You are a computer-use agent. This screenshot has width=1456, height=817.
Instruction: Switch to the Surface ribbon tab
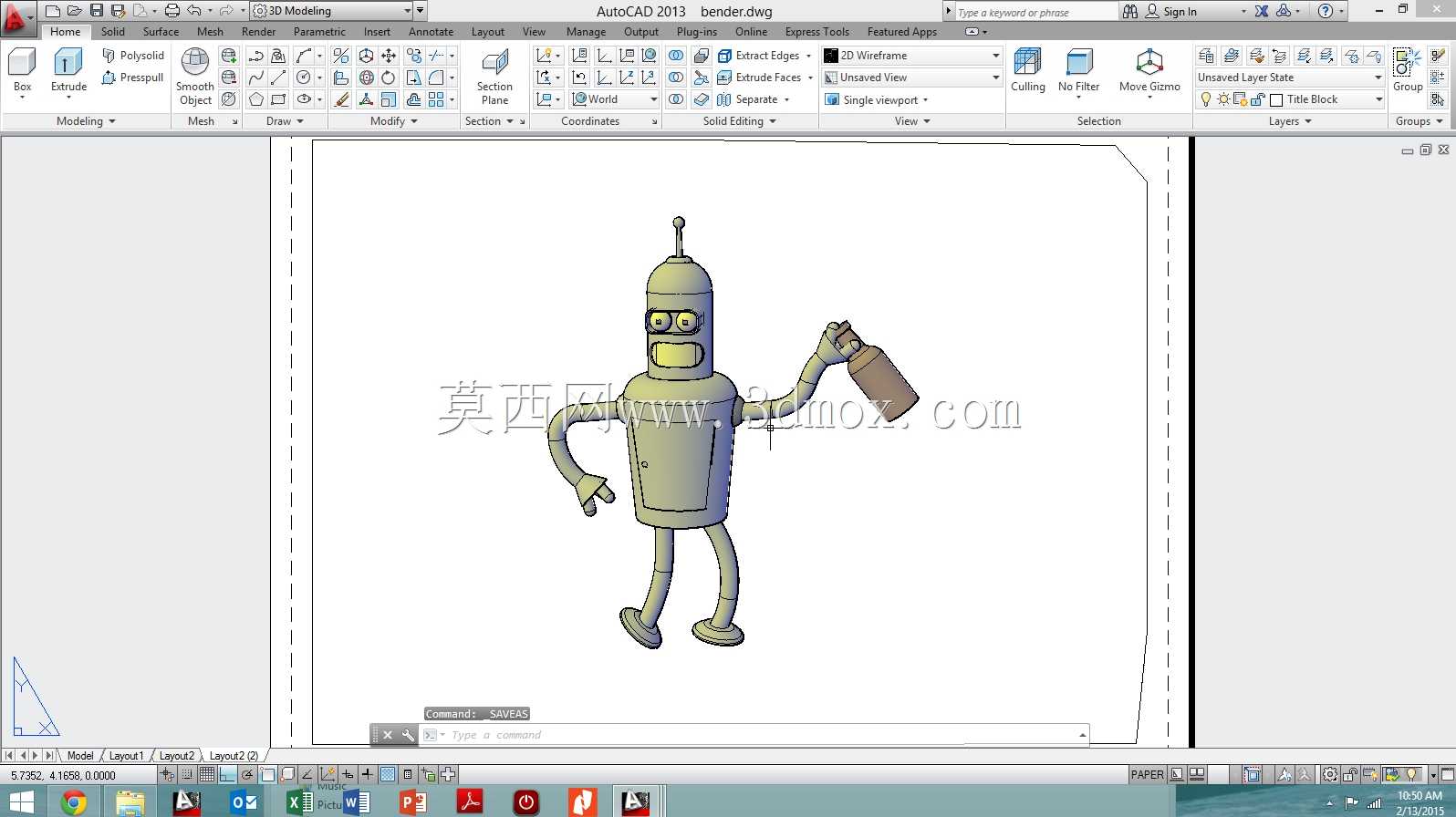click(x=161, y=32)
